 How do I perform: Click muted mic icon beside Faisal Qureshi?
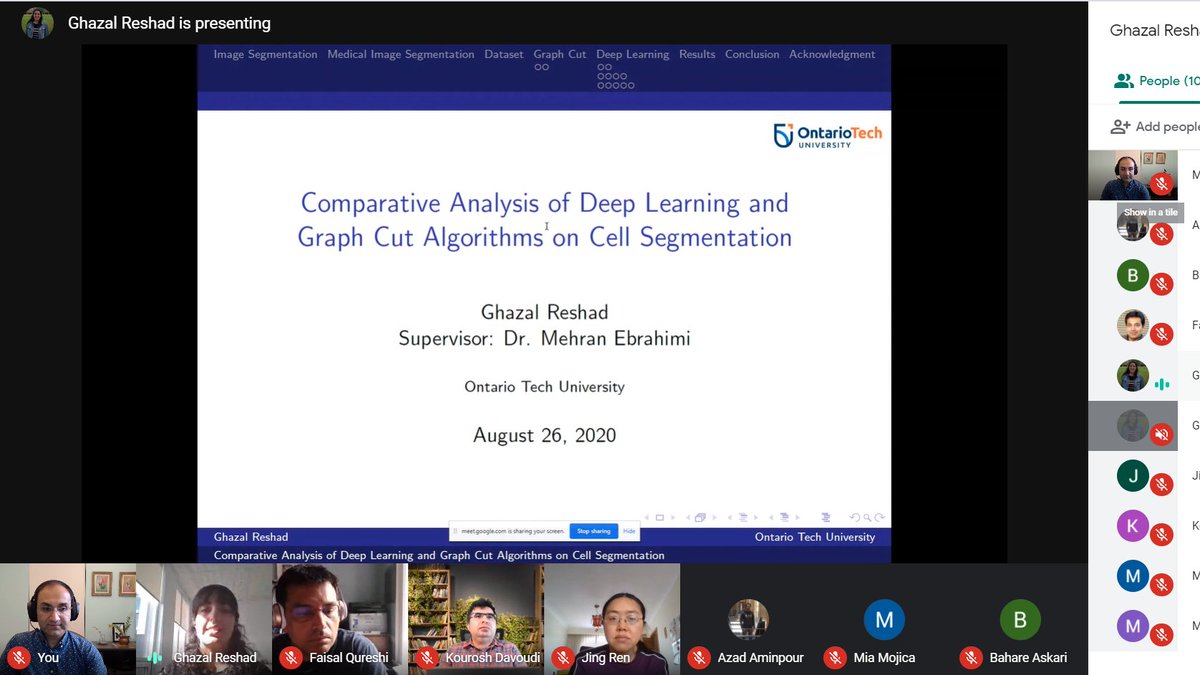click(x=290, y=657)
